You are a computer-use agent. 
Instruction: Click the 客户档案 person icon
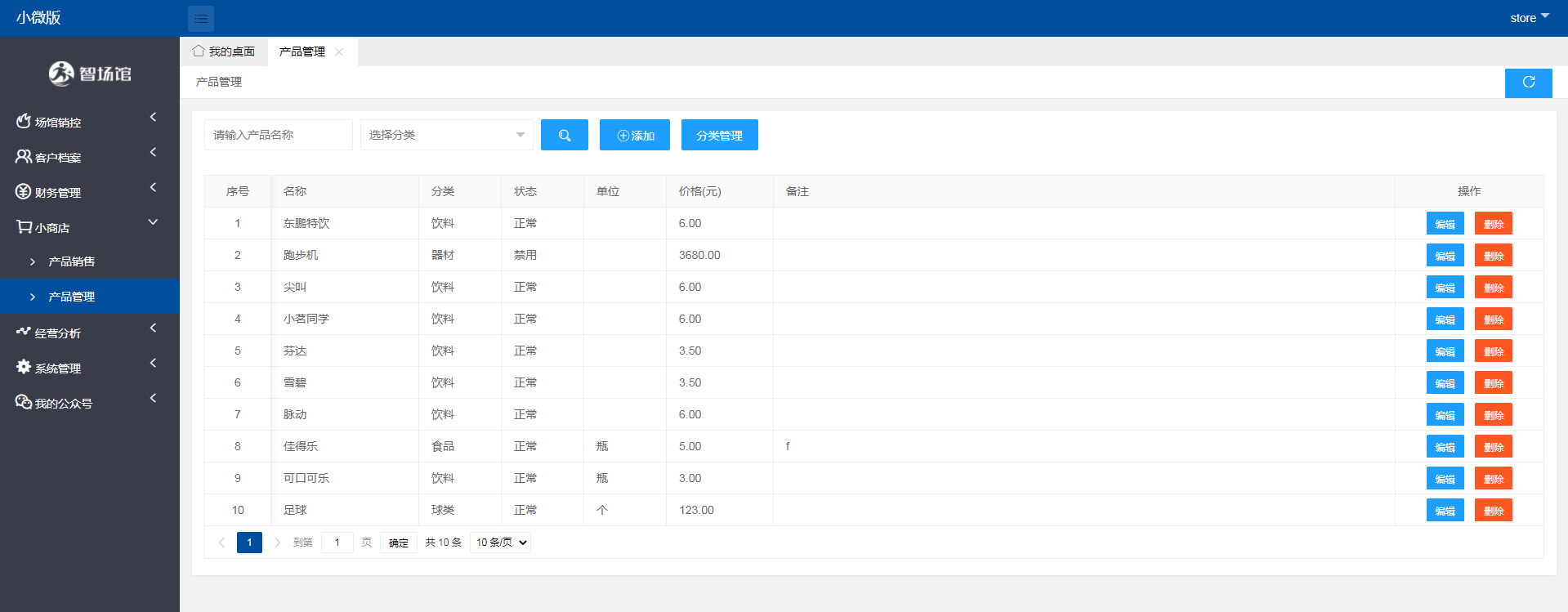(24, 157)
